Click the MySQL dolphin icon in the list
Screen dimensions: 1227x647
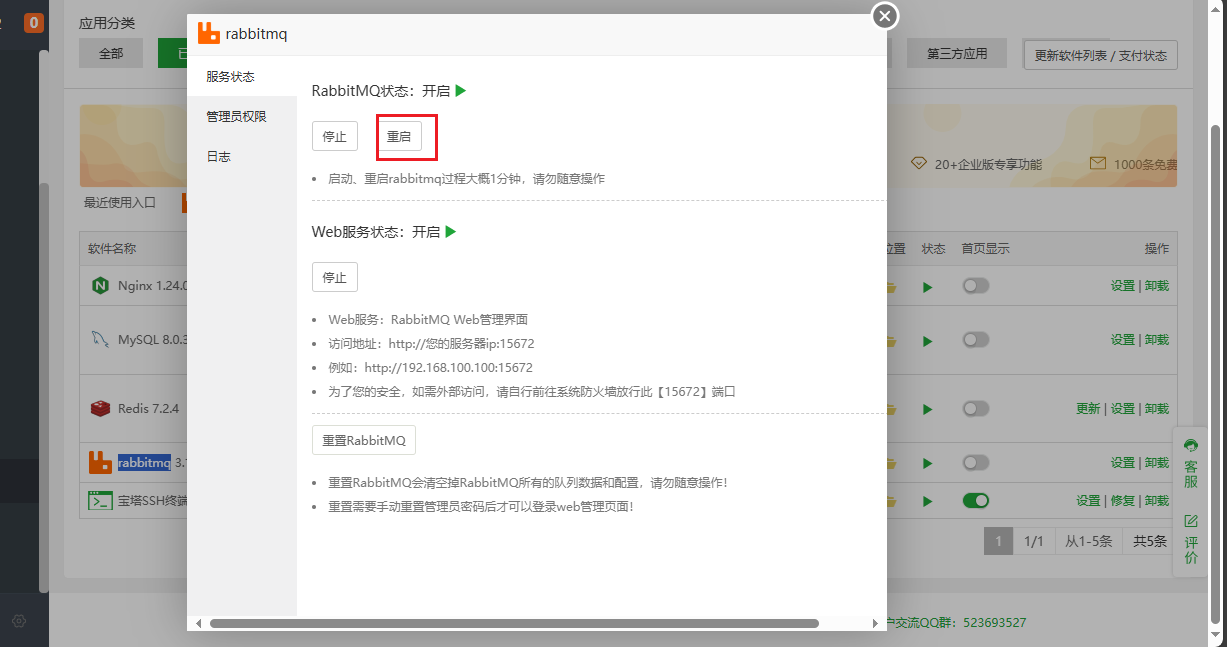point(99,340)
